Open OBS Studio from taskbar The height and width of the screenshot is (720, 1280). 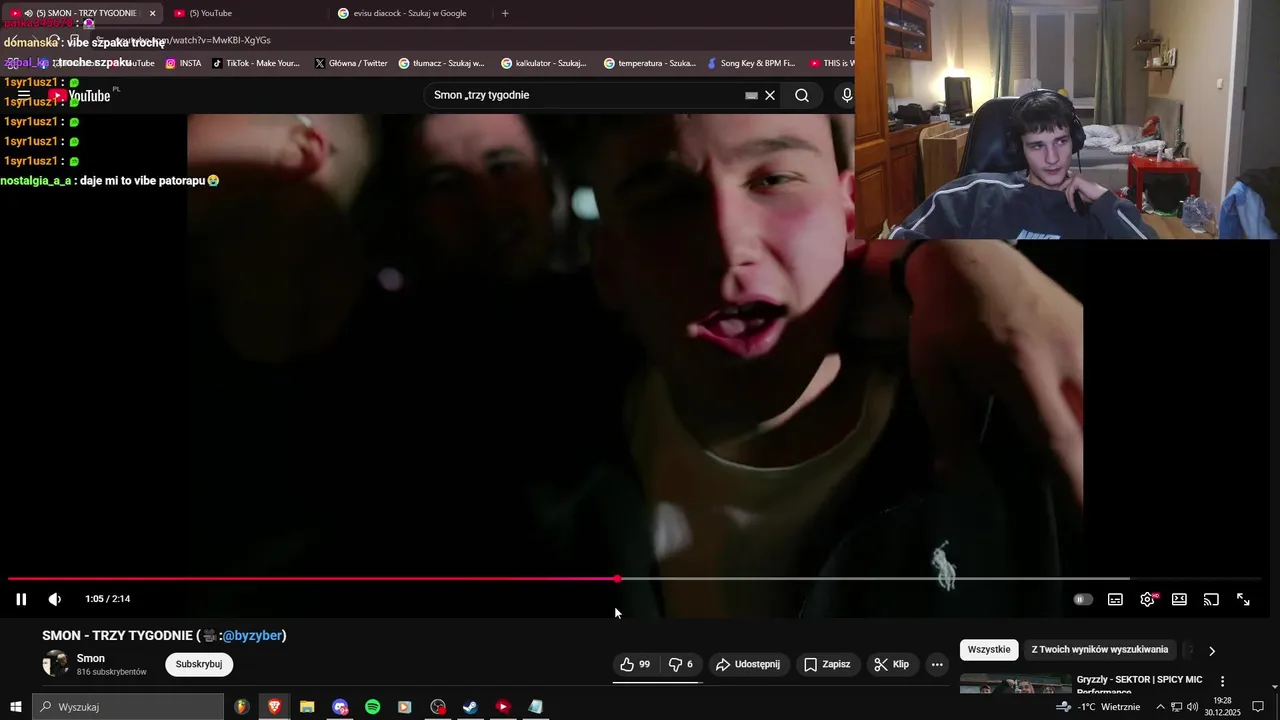(438, 707)
